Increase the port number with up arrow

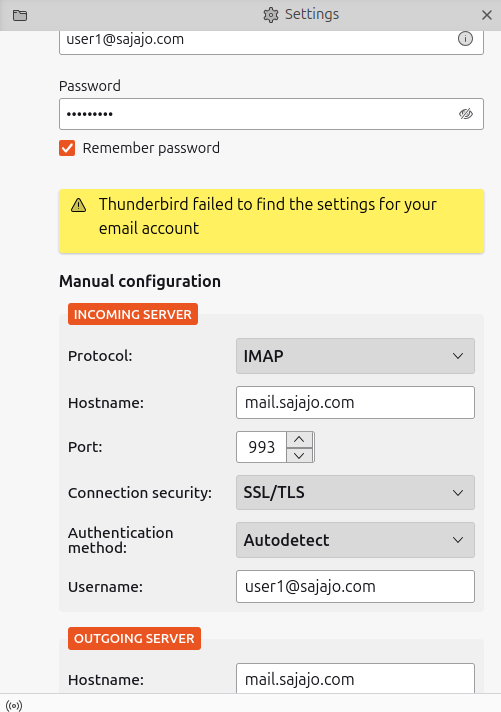pos(299,440)
